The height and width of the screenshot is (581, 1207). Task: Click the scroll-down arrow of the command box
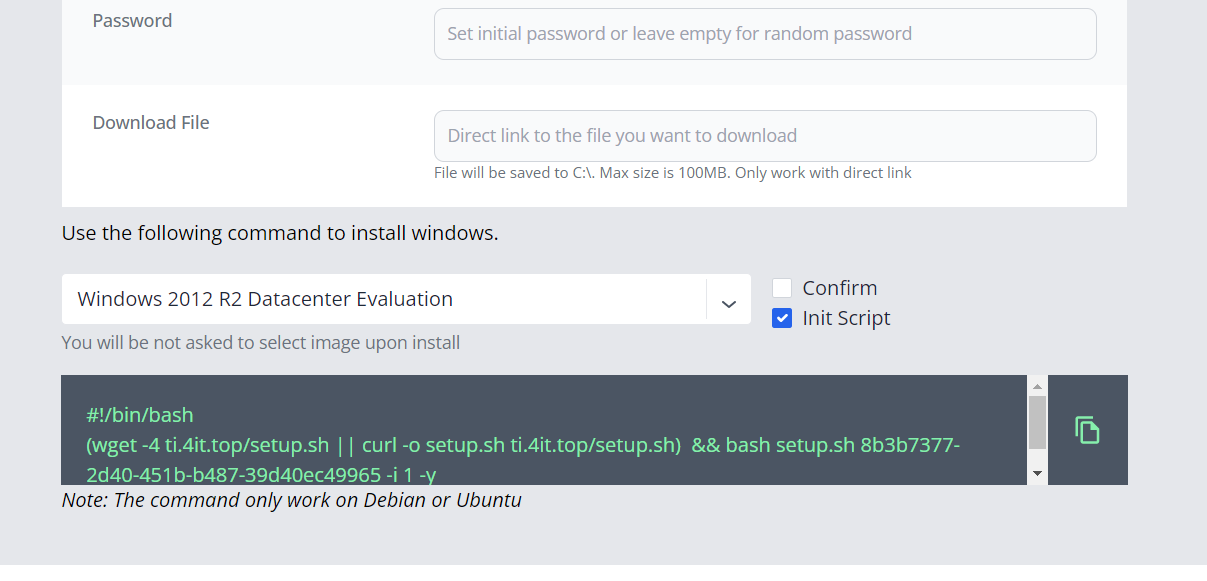coord(1037,473)
